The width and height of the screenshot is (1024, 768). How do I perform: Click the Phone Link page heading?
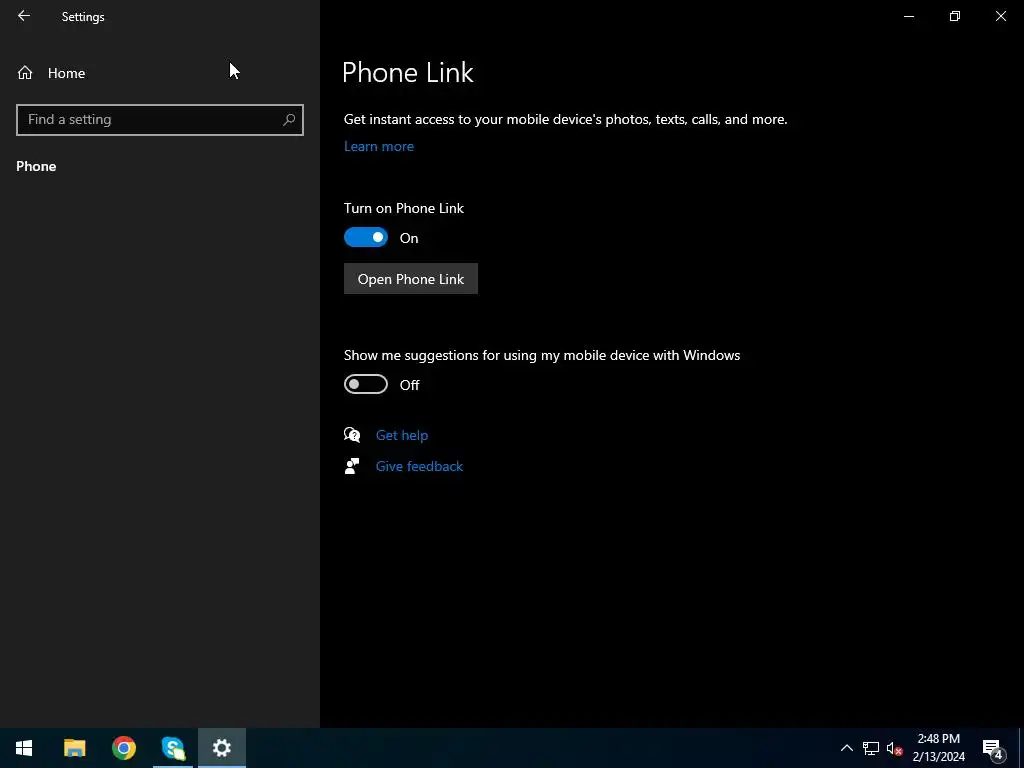(408, 72)
